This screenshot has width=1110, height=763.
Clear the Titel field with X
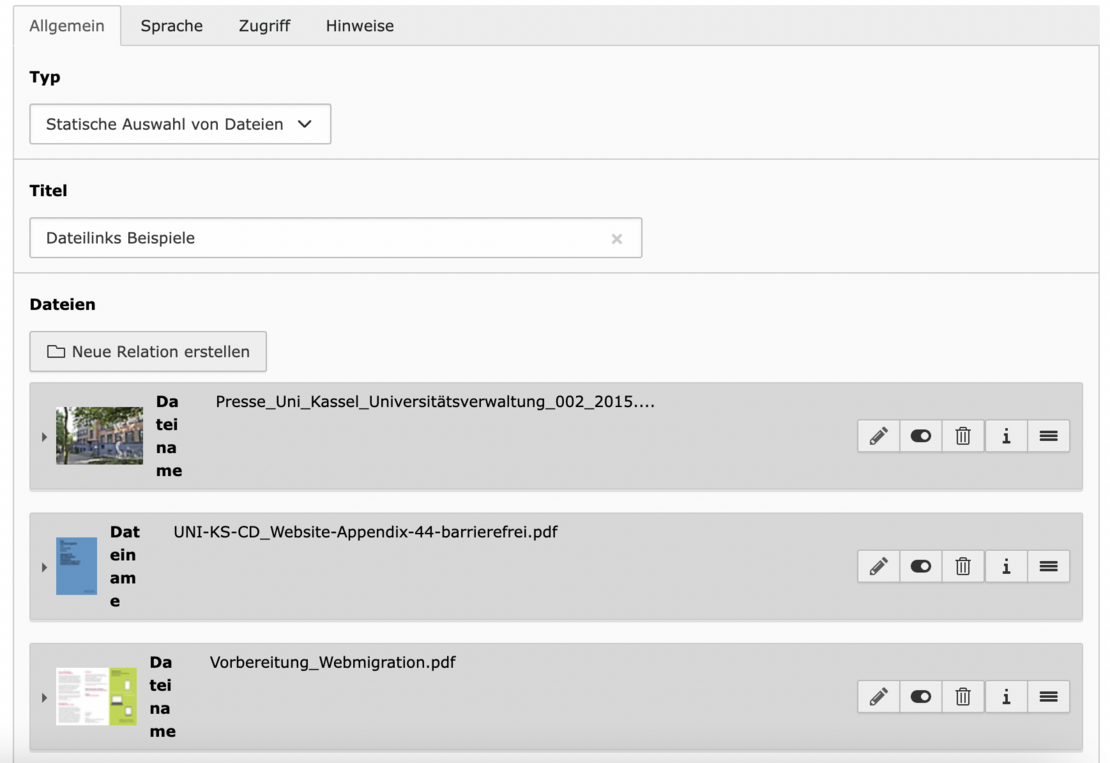(x=616, y=239)
